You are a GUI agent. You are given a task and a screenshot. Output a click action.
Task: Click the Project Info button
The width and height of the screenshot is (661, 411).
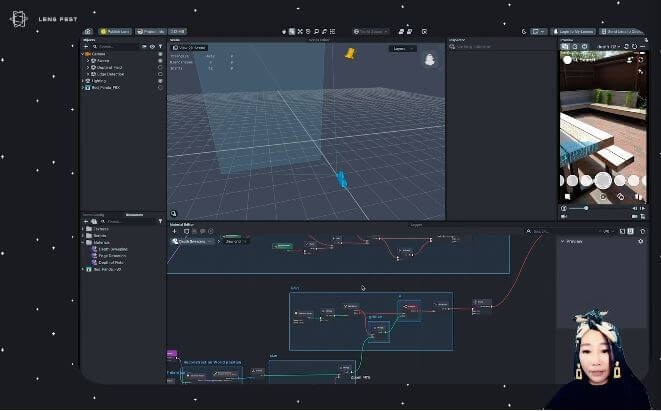coord(151,32)
